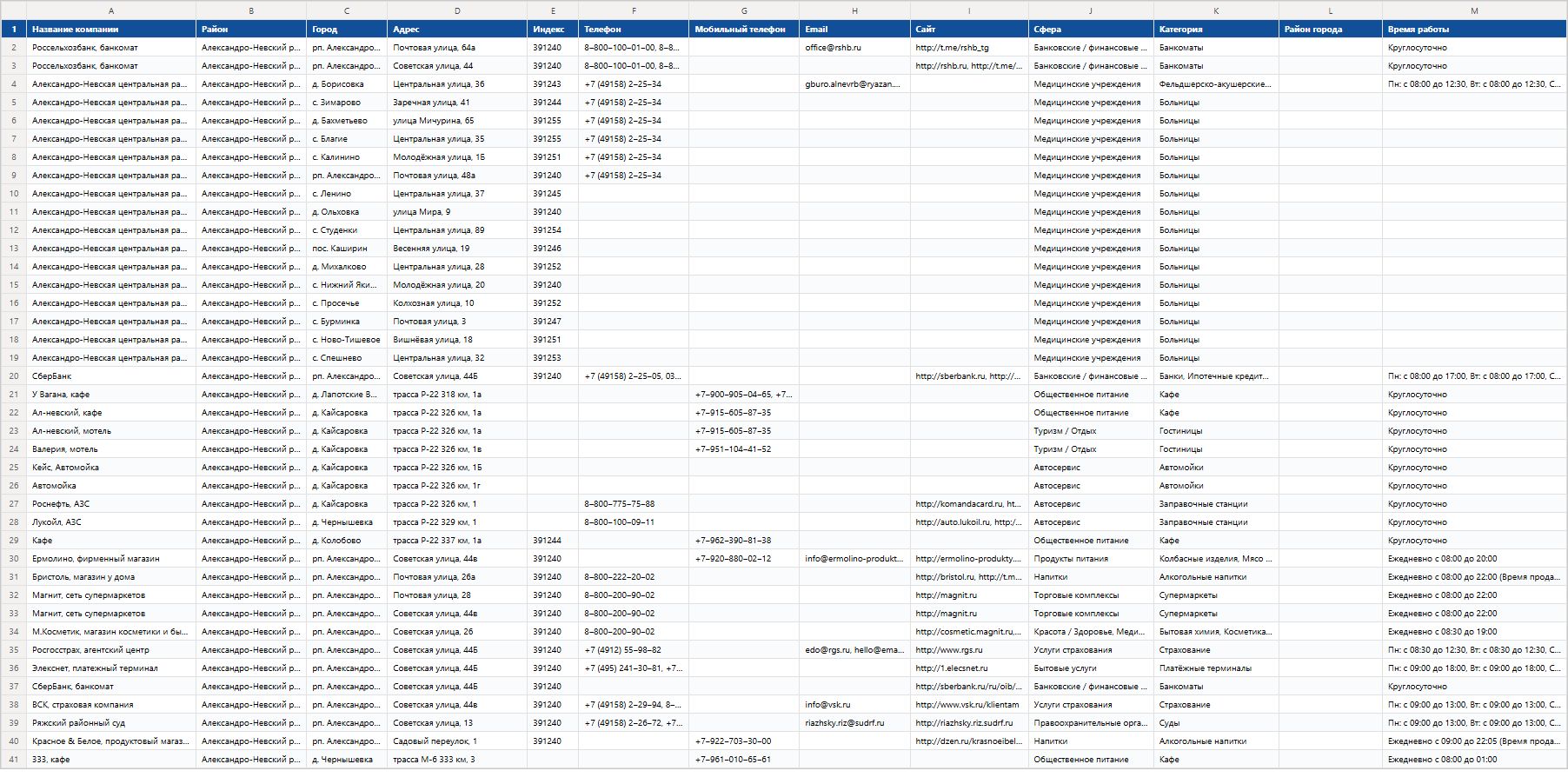This screenshot has width=1568, height=784.
Task: Click the 'Мобильный телефон' header cell
Action: tap(744, 30)
